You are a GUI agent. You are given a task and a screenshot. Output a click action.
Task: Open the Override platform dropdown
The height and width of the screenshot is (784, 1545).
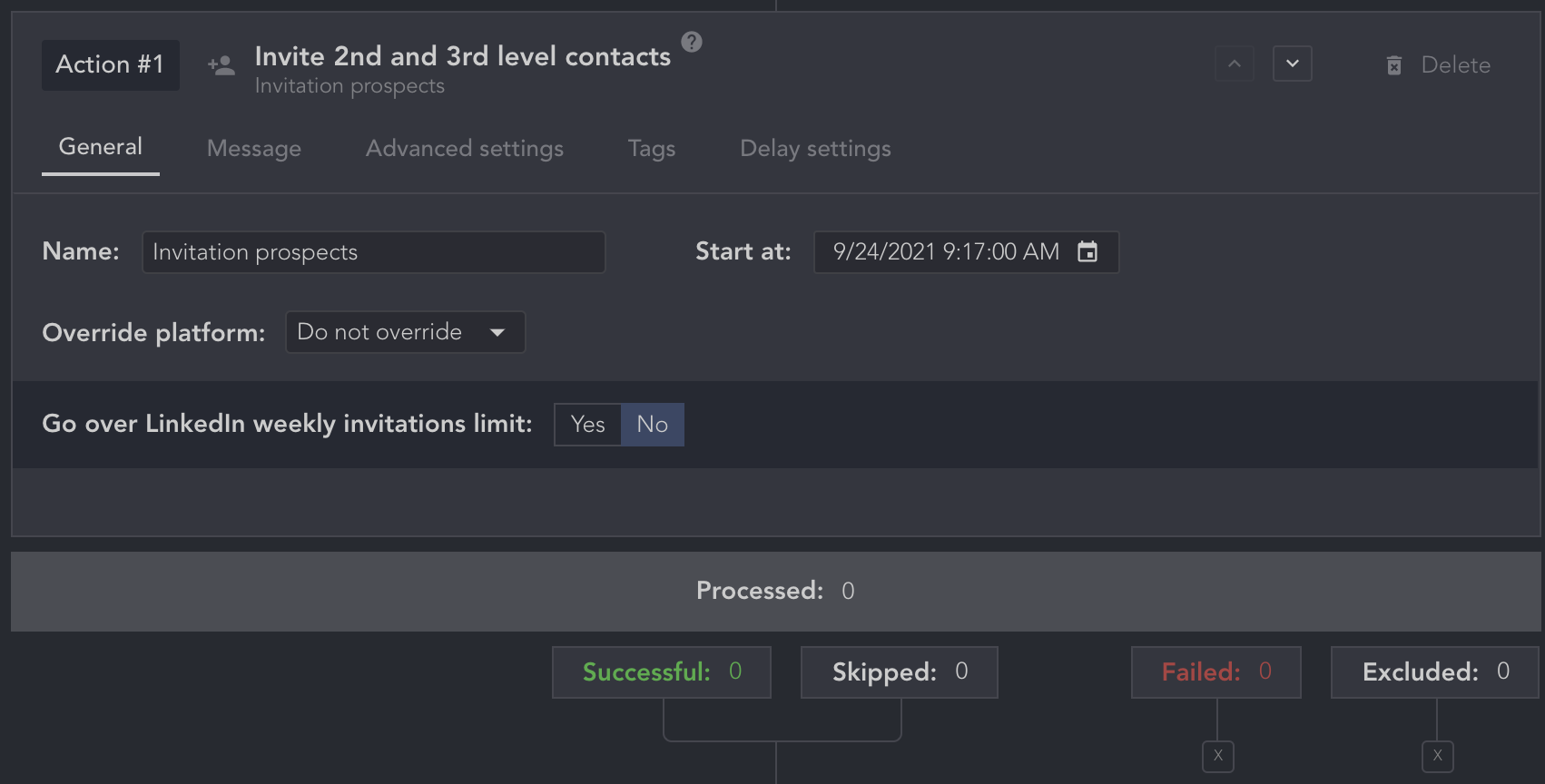pyautogui.click(x=406, y=332)
